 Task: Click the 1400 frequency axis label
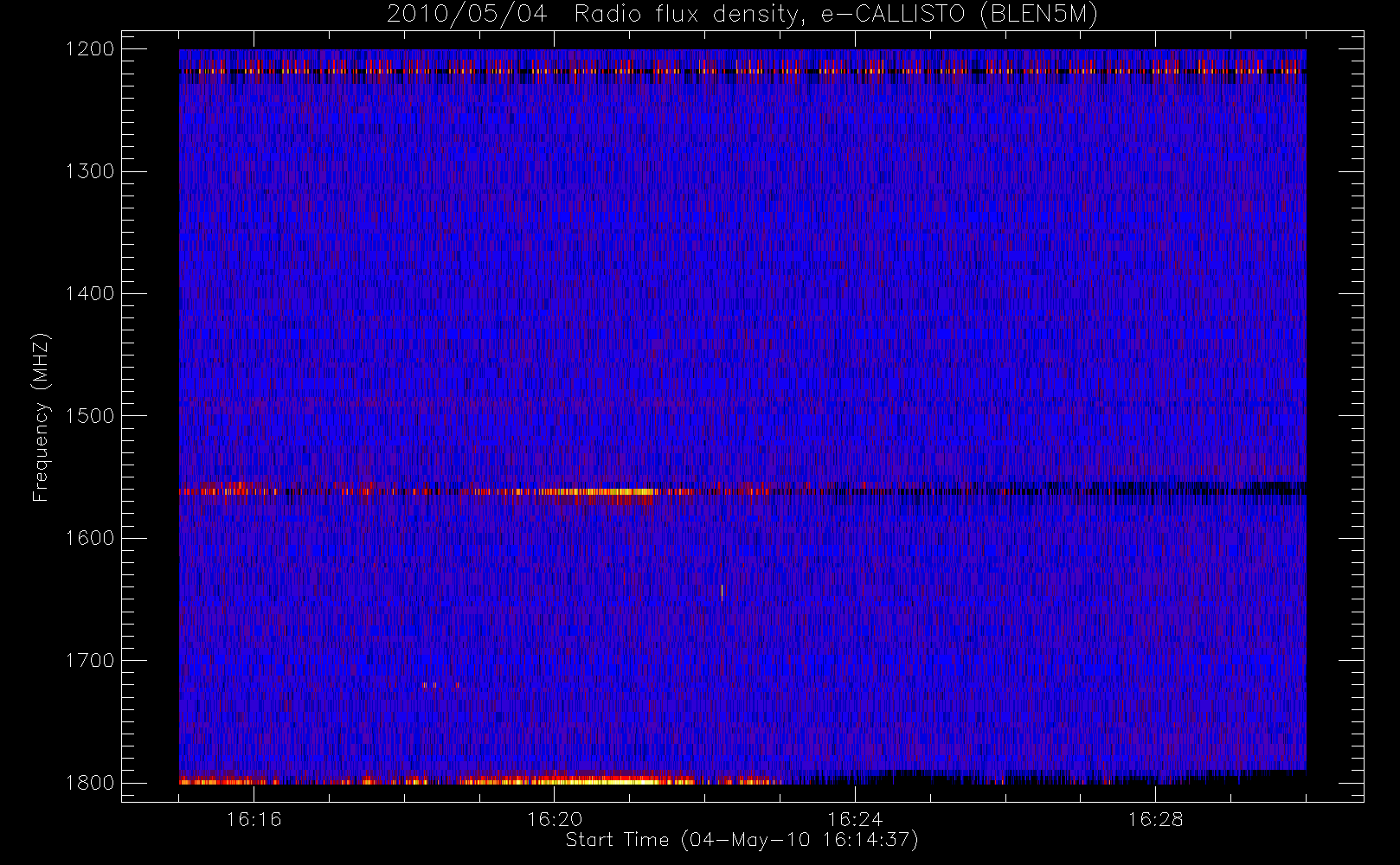pyautogui.click(x=90, y=294)
